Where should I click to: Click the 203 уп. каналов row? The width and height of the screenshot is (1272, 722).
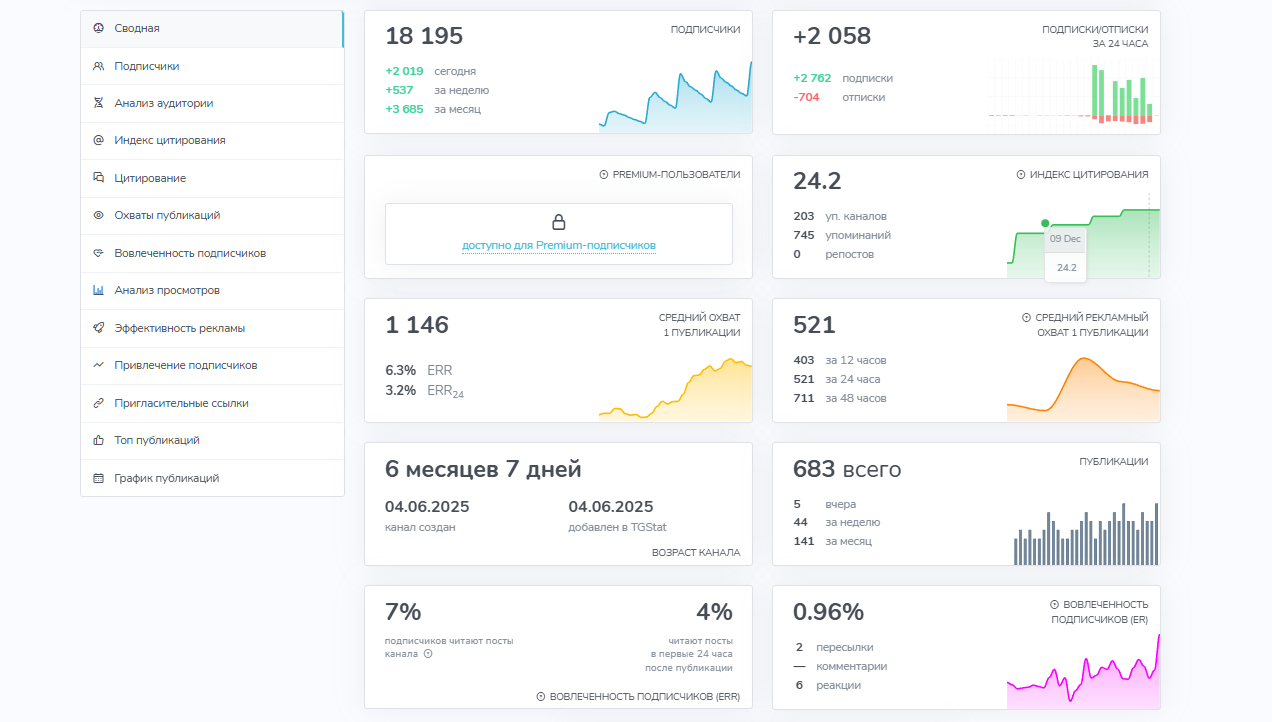pos(840,216)
